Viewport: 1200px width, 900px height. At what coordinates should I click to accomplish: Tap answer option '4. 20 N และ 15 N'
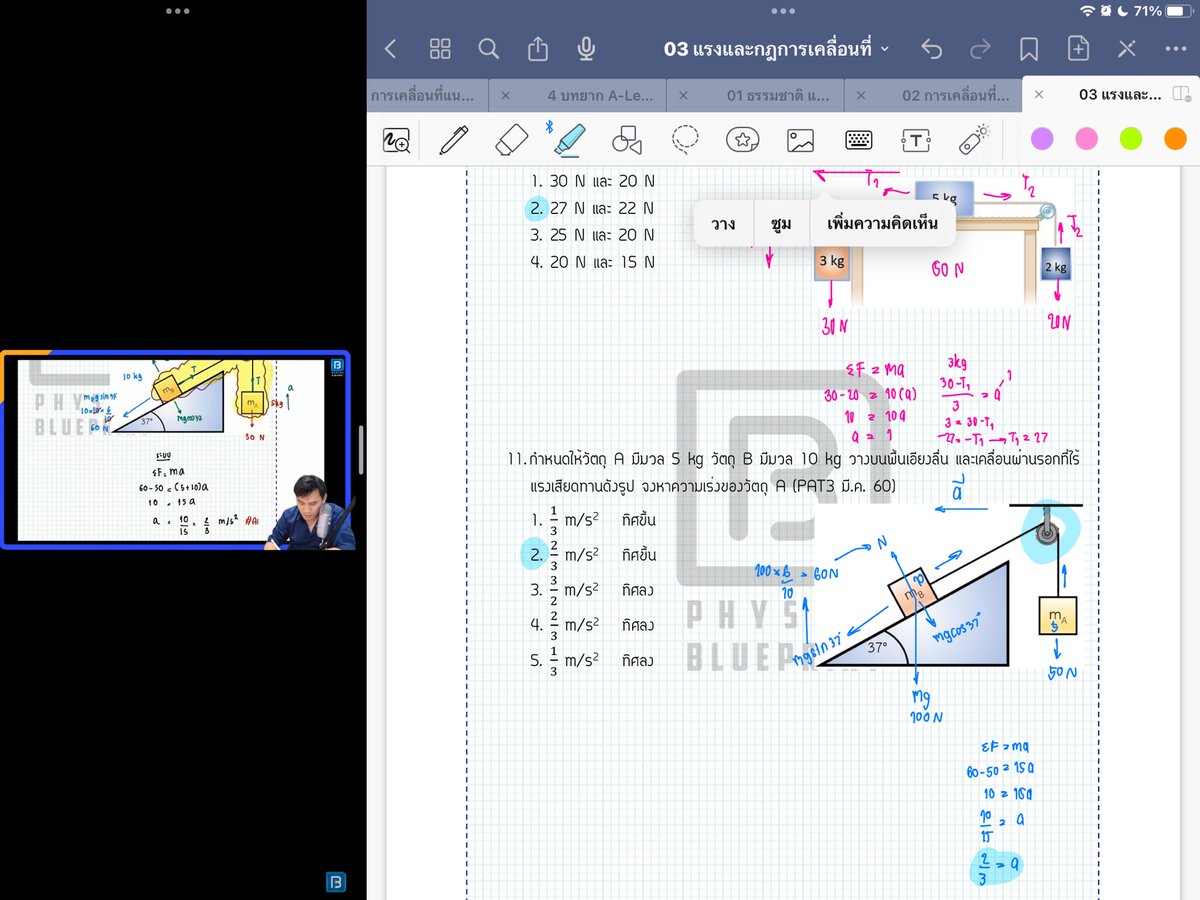(592, 262)
